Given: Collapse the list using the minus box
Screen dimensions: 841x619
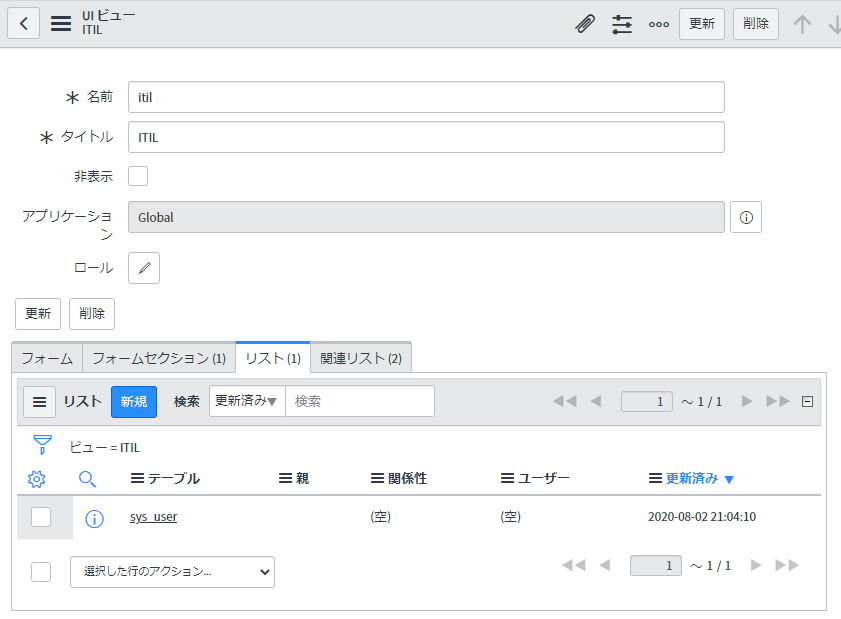Looking at the screenshot, I should coord(807,401).
